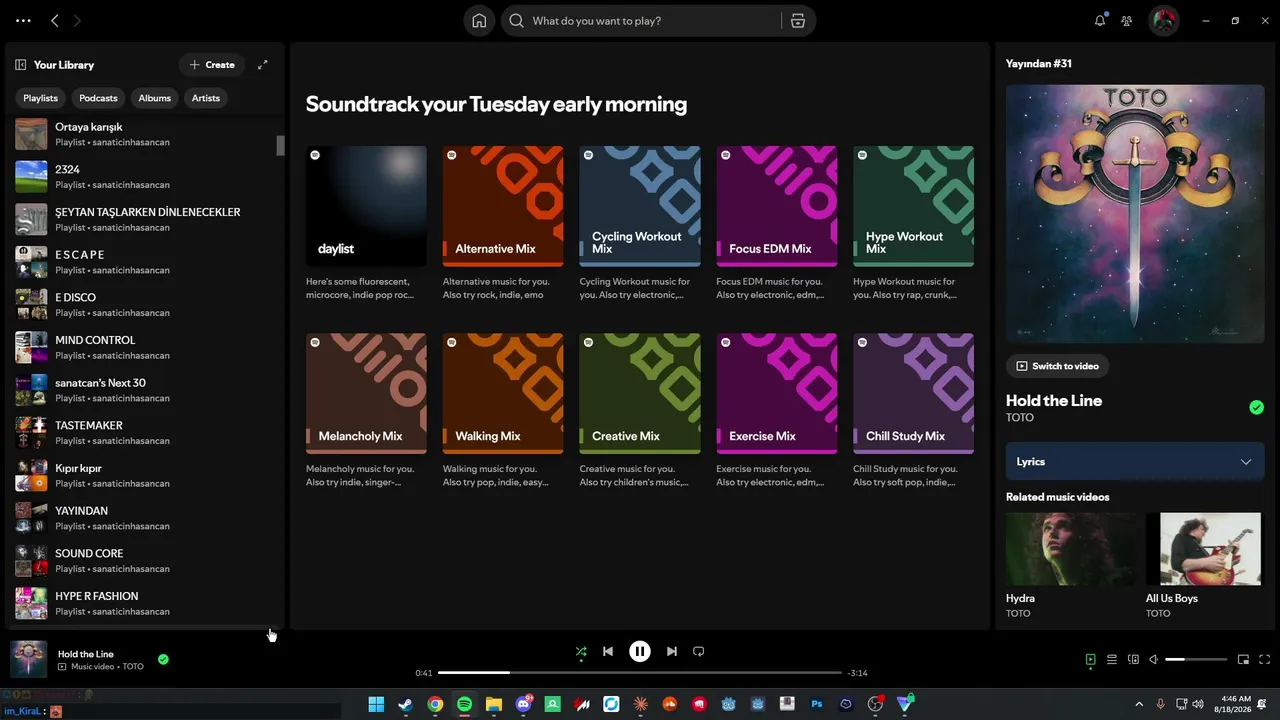Pause the current song
Image resolution: width=1280 pixels, height=720 pixels.
click(640, 652)
